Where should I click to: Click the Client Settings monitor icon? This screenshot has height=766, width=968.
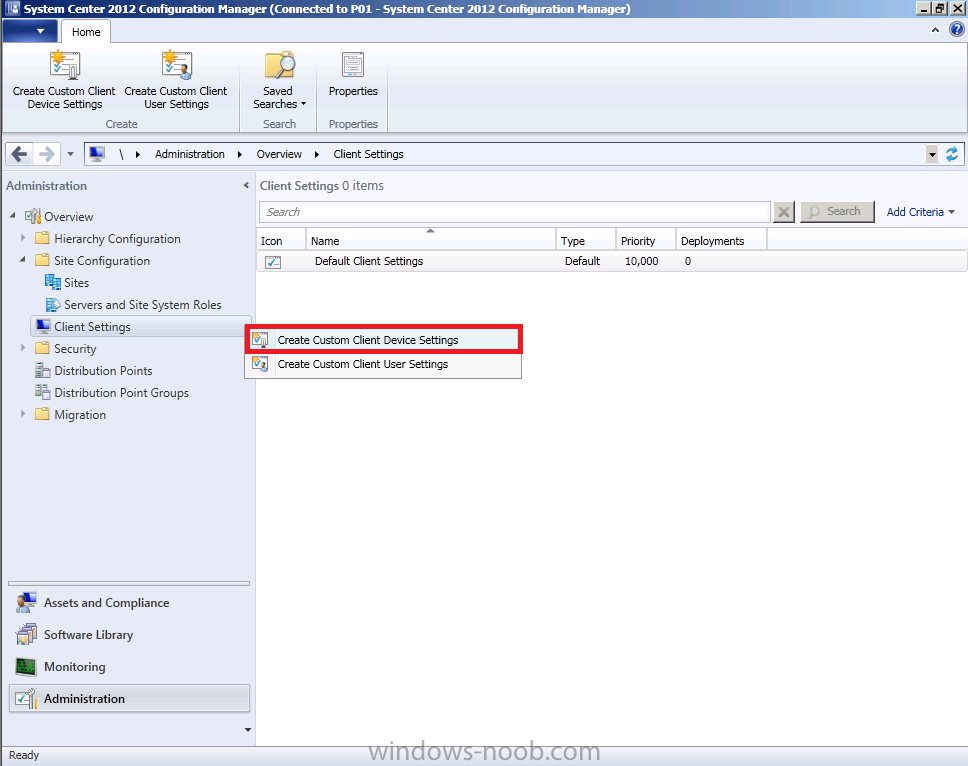tap(43, 326)
